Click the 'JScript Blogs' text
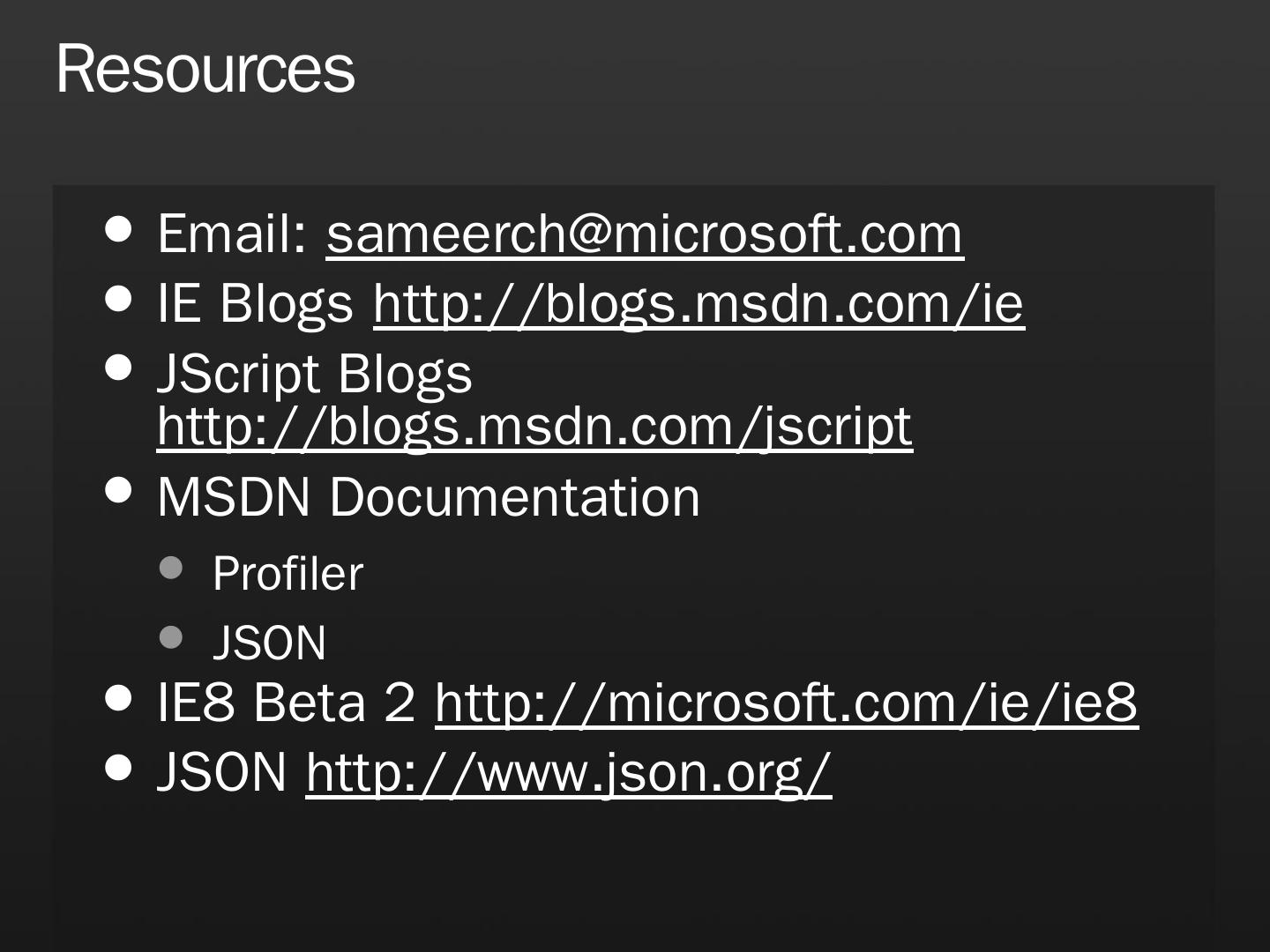 (315, 374)
